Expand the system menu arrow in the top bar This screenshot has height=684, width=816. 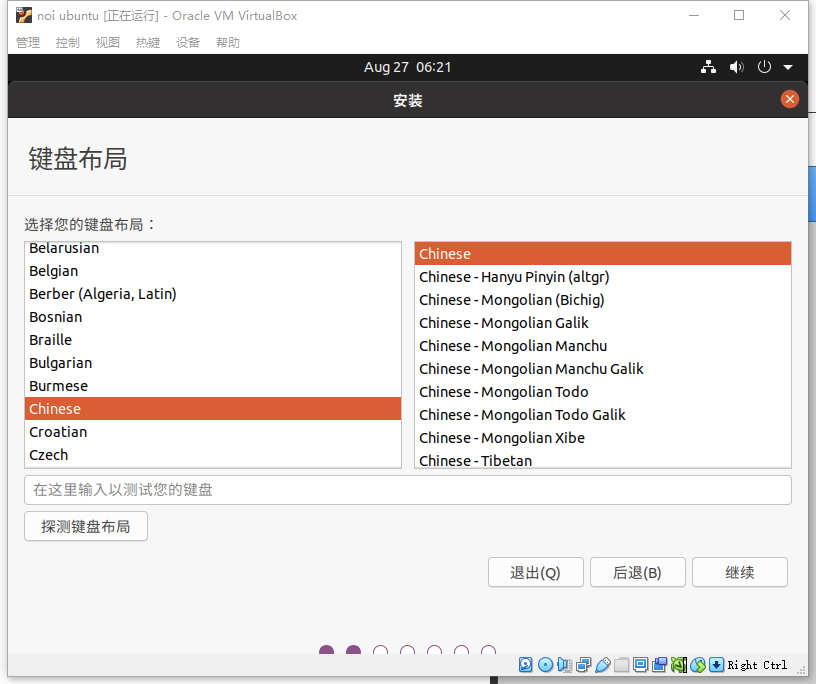(788, 67)
